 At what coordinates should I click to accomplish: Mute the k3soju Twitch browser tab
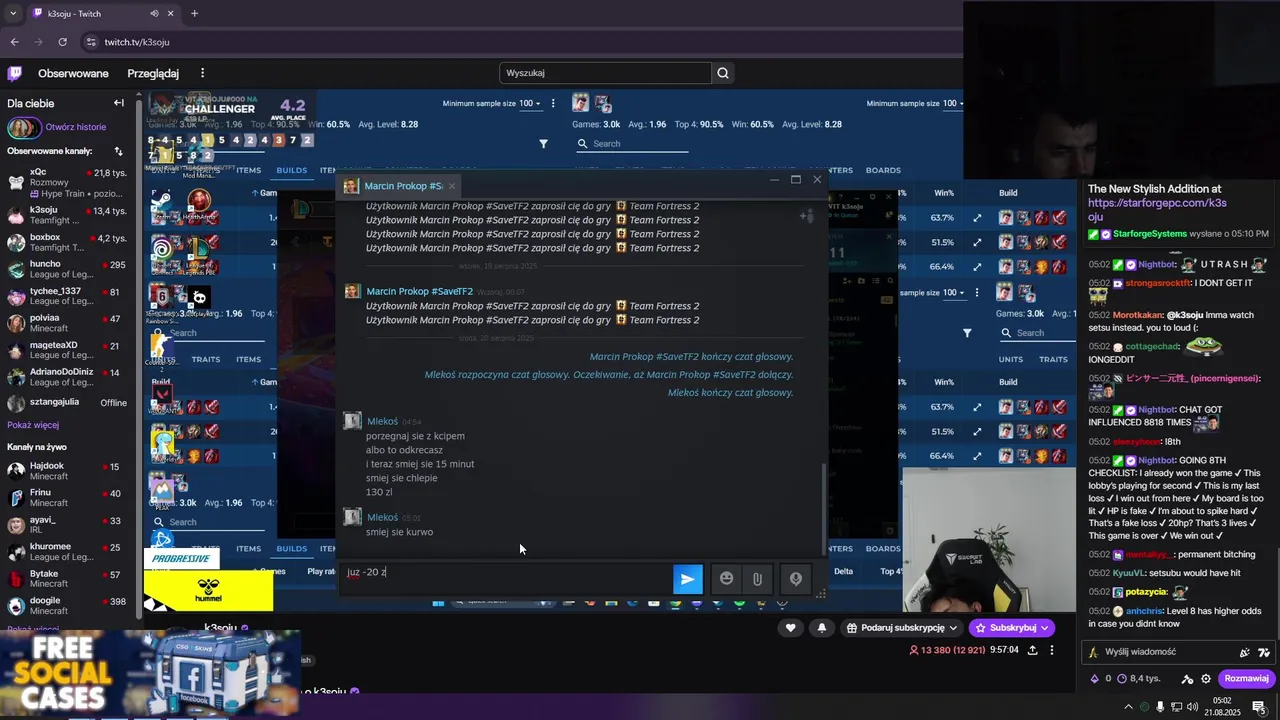[x=154, y=14]
